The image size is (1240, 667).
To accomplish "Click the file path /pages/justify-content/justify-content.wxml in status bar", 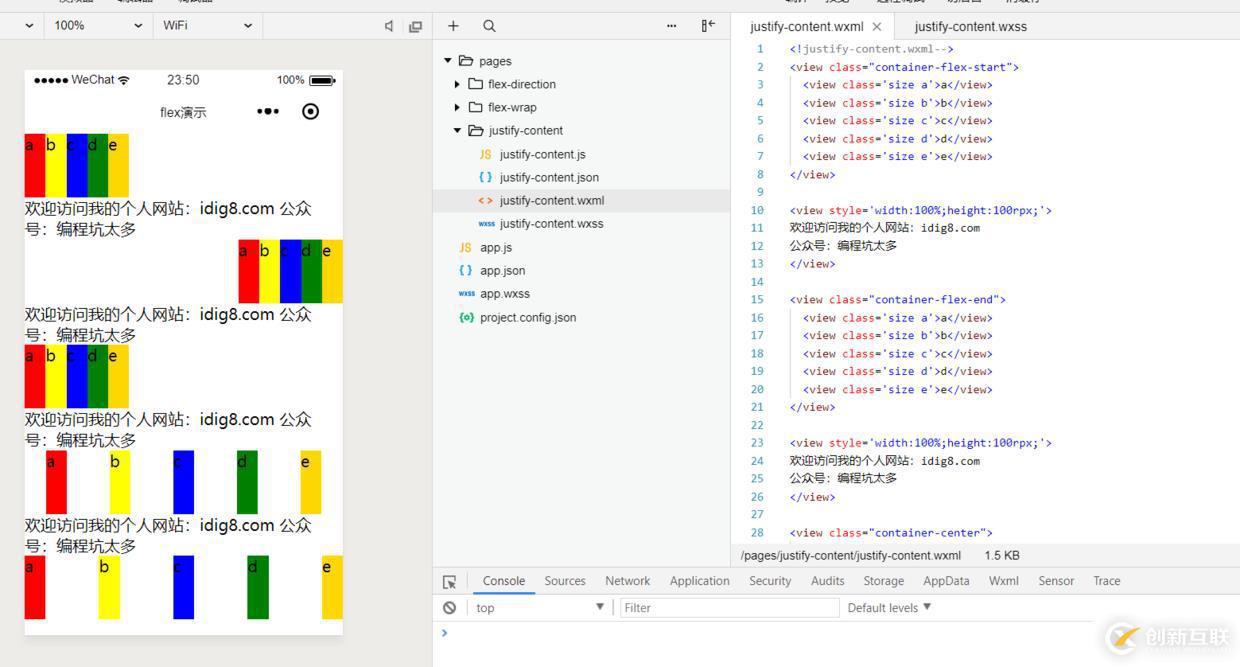I will [x=851, y=556].
